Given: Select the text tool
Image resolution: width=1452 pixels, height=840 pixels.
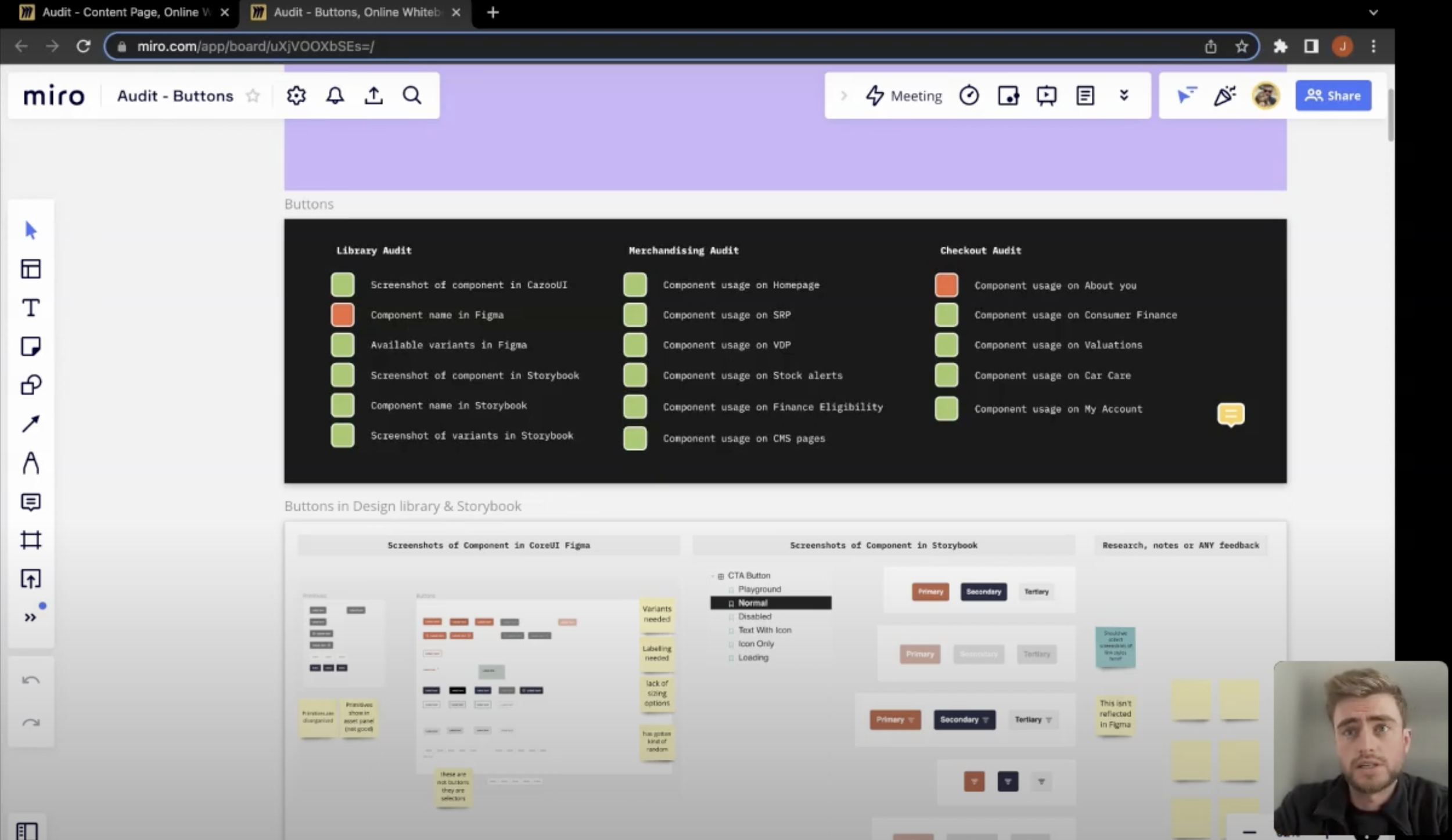Looking at the screenshot, I should coord(31,308).
